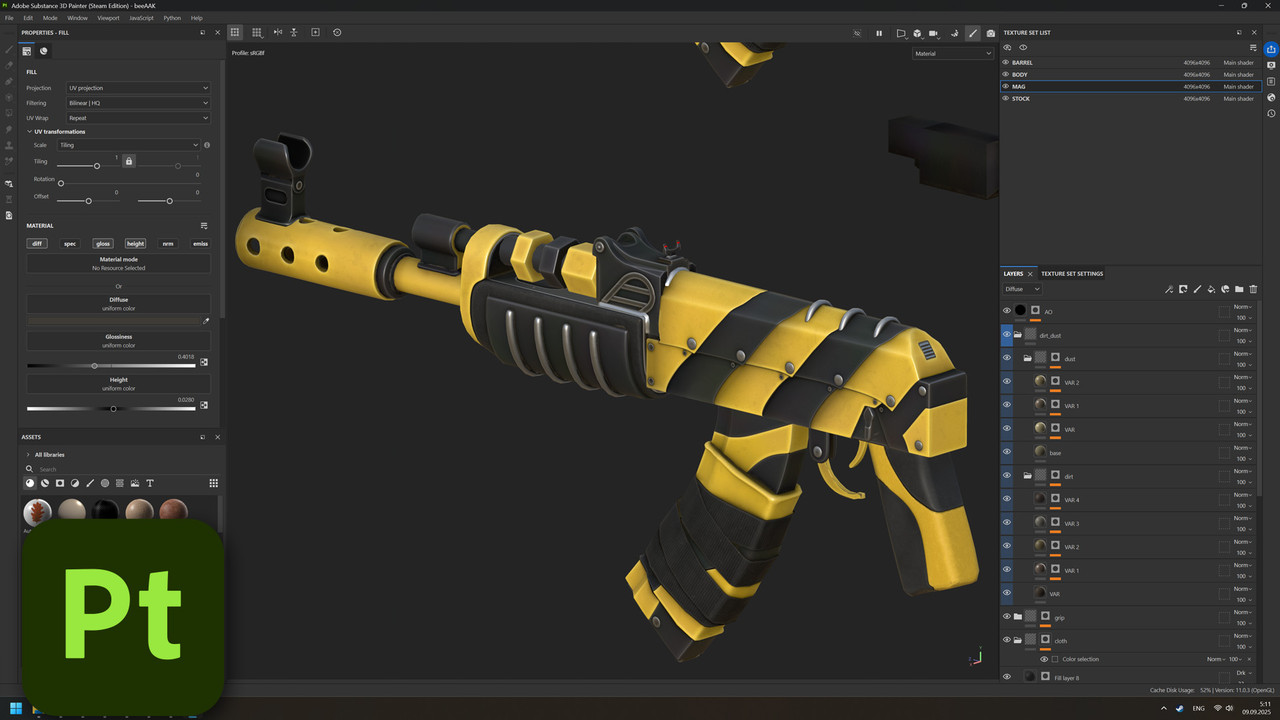Hide the STOCK texture set
1280x720 pixels.
(1006, 98)
